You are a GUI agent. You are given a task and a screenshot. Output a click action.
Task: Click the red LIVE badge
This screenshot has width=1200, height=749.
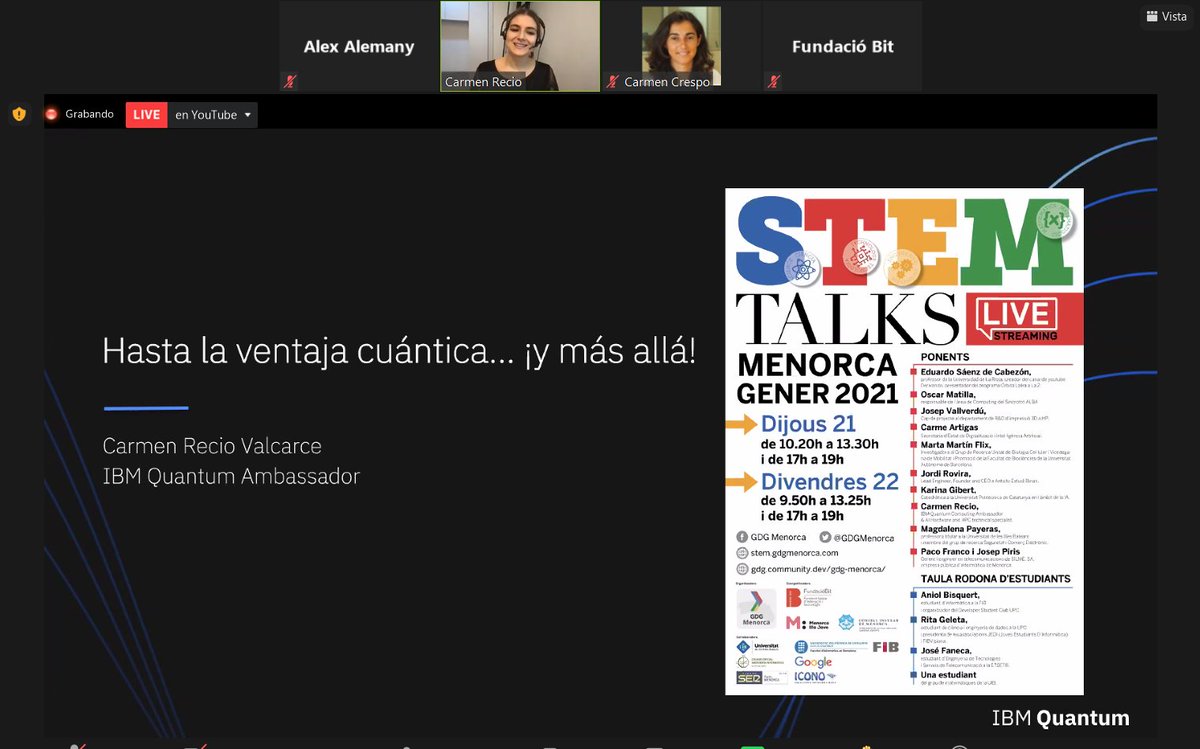coord(146,115)
